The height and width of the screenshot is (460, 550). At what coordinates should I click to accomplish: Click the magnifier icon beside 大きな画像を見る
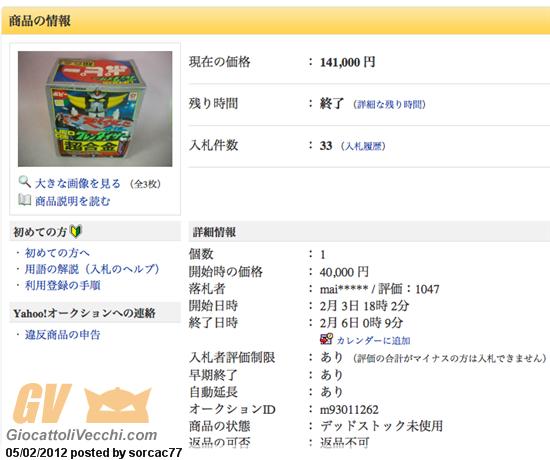click(x=25, y=182)
